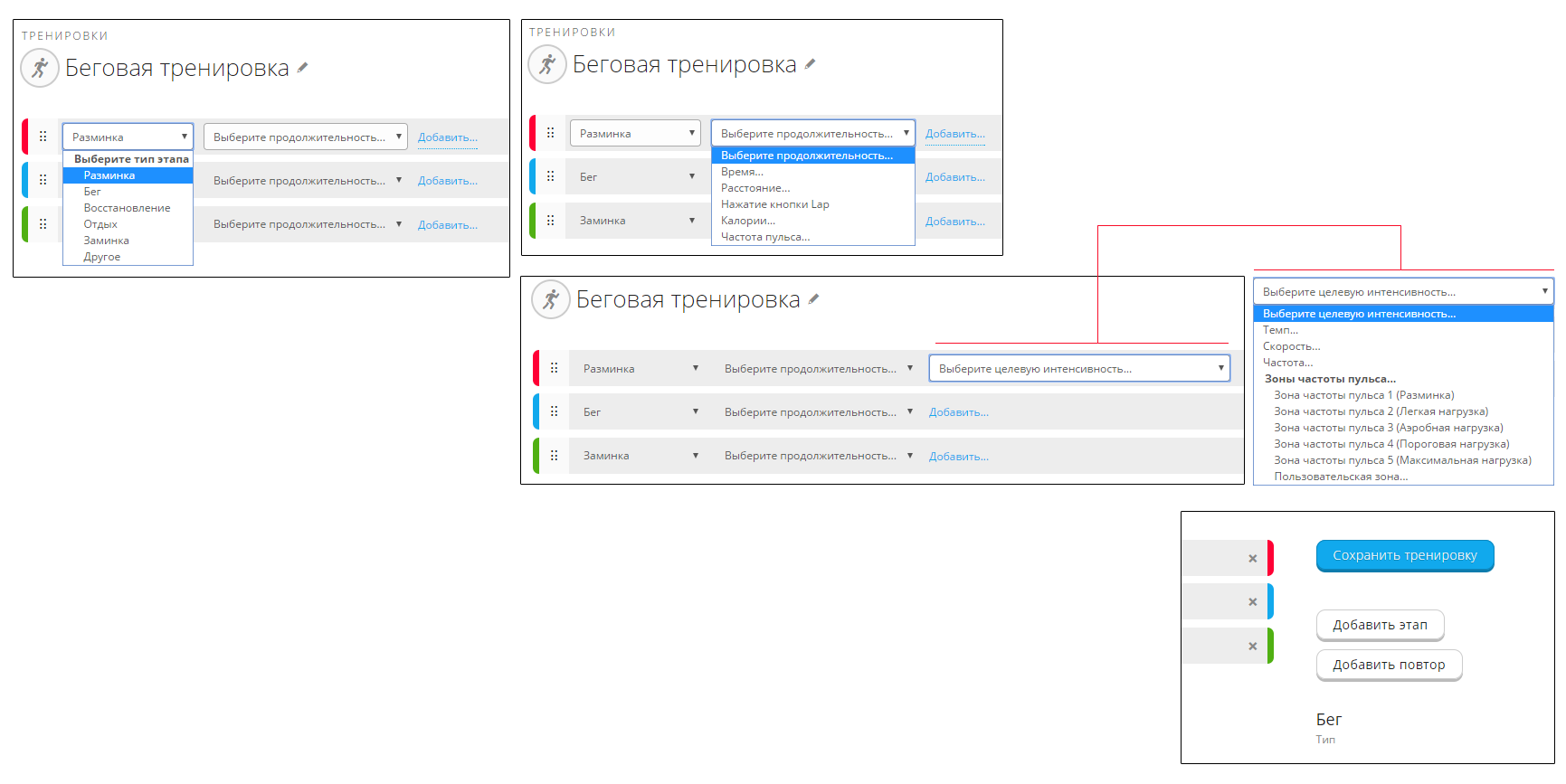
Task: Select Темп... as target intensity
Action: pyautogui.click(x=1280, y=330)
